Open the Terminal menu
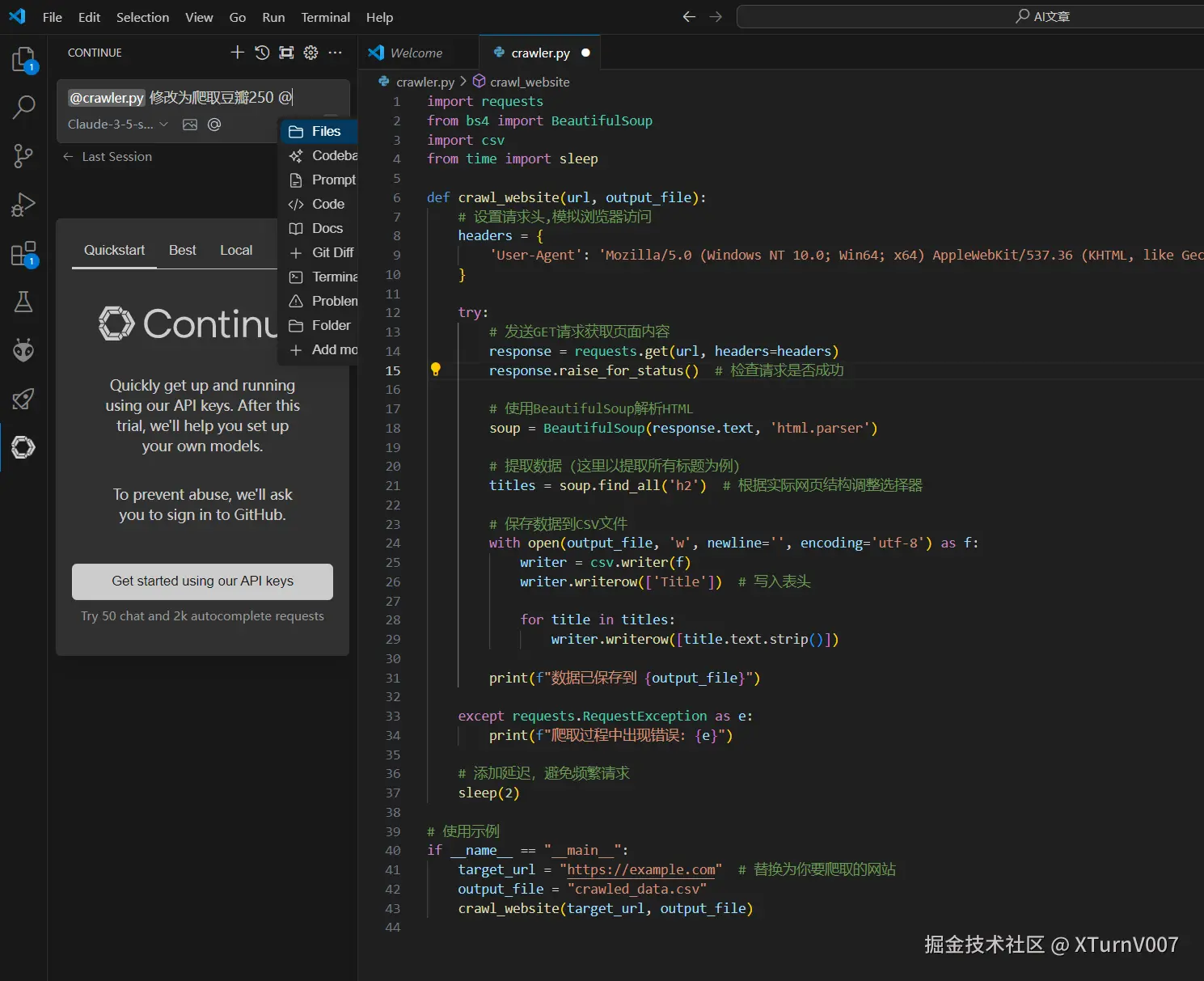 325,16
